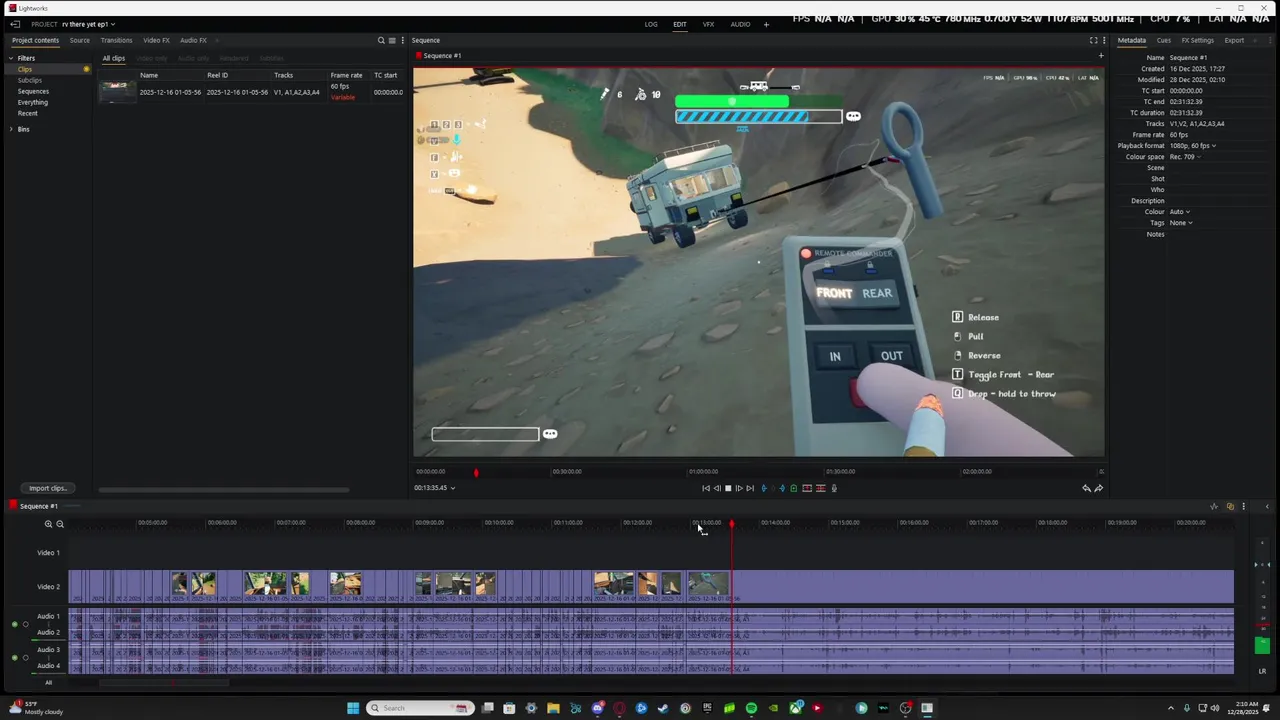Open the Cues tab in metadata panel
1280x720 pixels.
1164,40
